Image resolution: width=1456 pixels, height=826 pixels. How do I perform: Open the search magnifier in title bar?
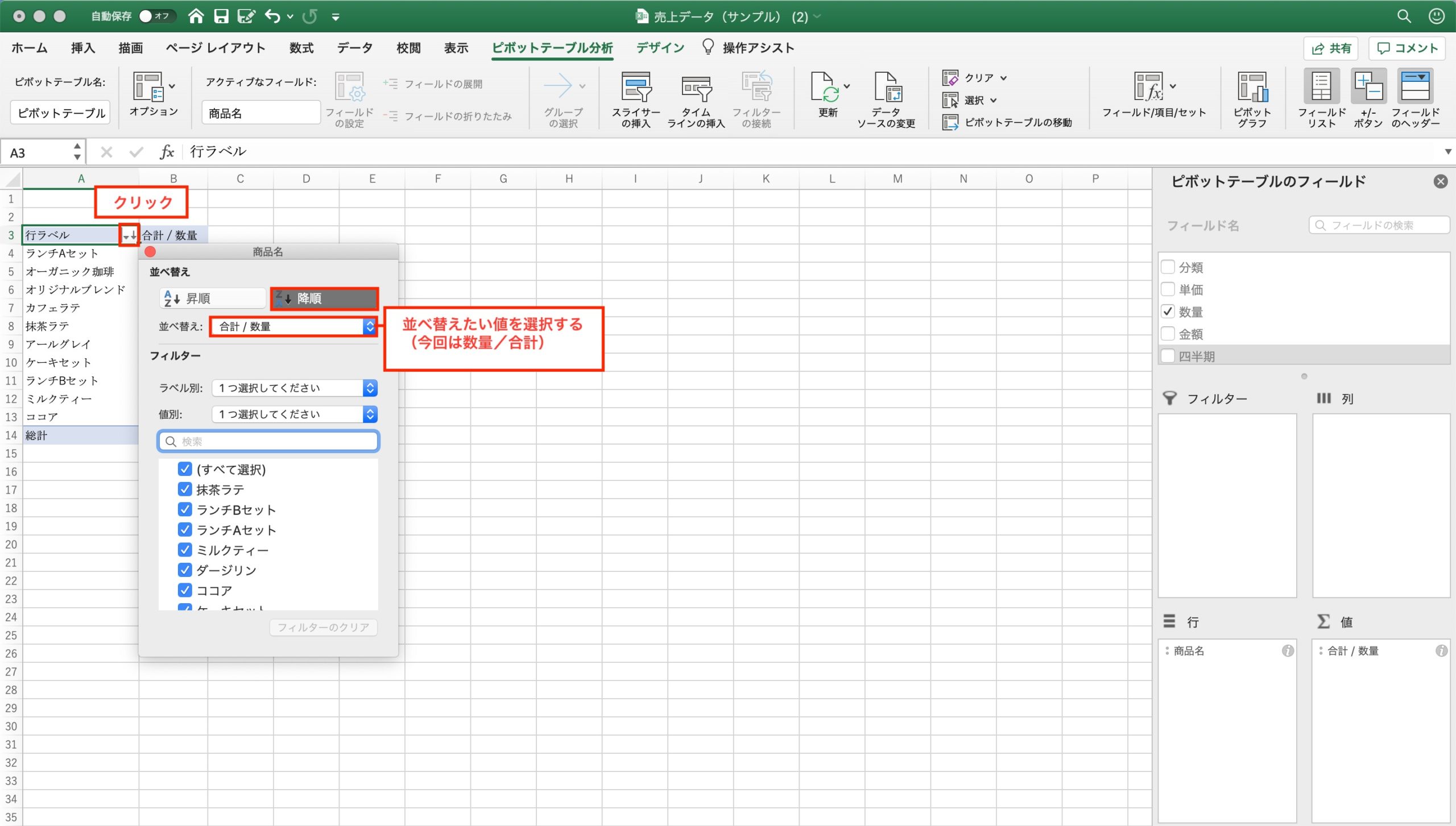coord(1404,16)
